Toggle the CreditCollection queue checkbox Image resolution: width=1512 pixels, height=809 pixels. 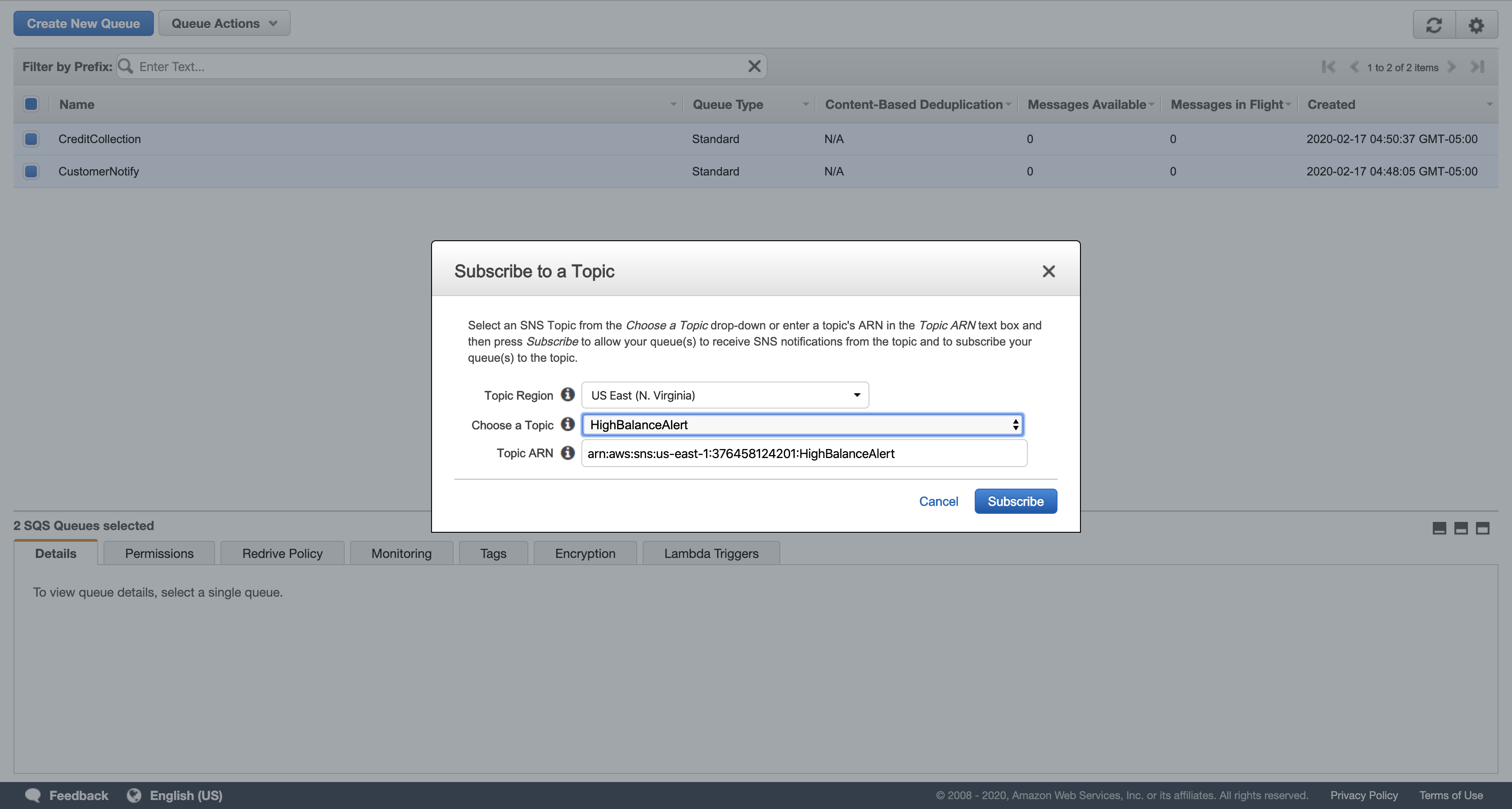click(31, 139)
